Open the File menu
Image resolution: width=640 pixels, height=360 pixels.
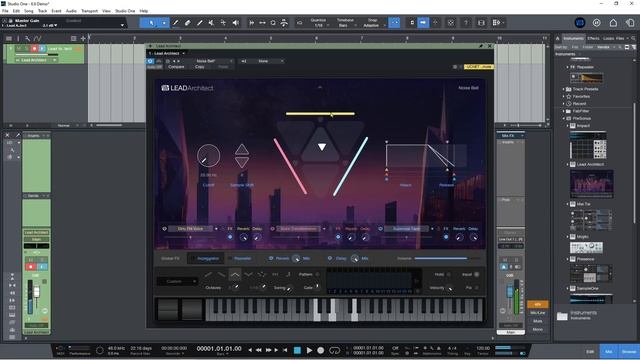[5, 11]
